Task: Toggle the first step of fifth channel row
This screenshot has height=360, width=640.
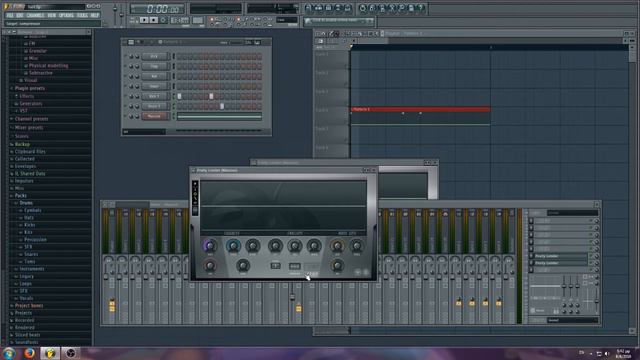Action: point(179,96)
